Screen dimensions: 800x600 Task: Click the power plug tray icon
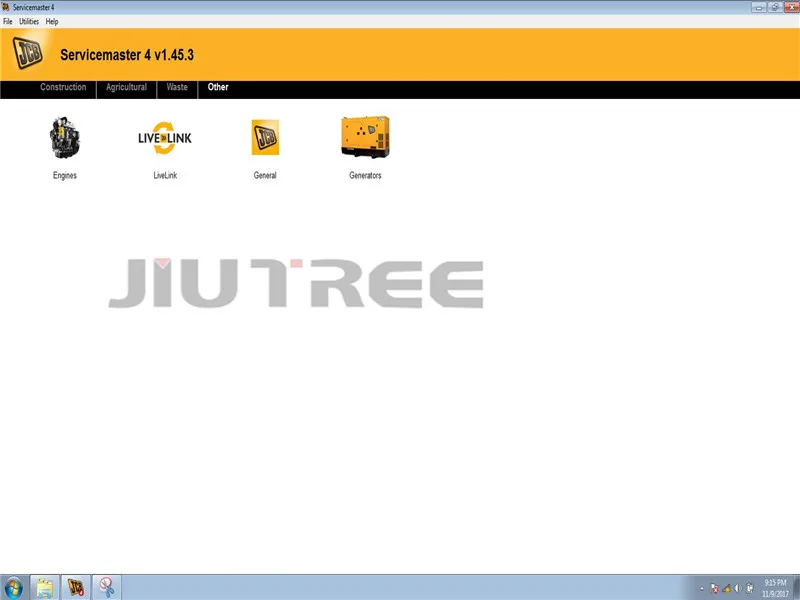[749, 588]
